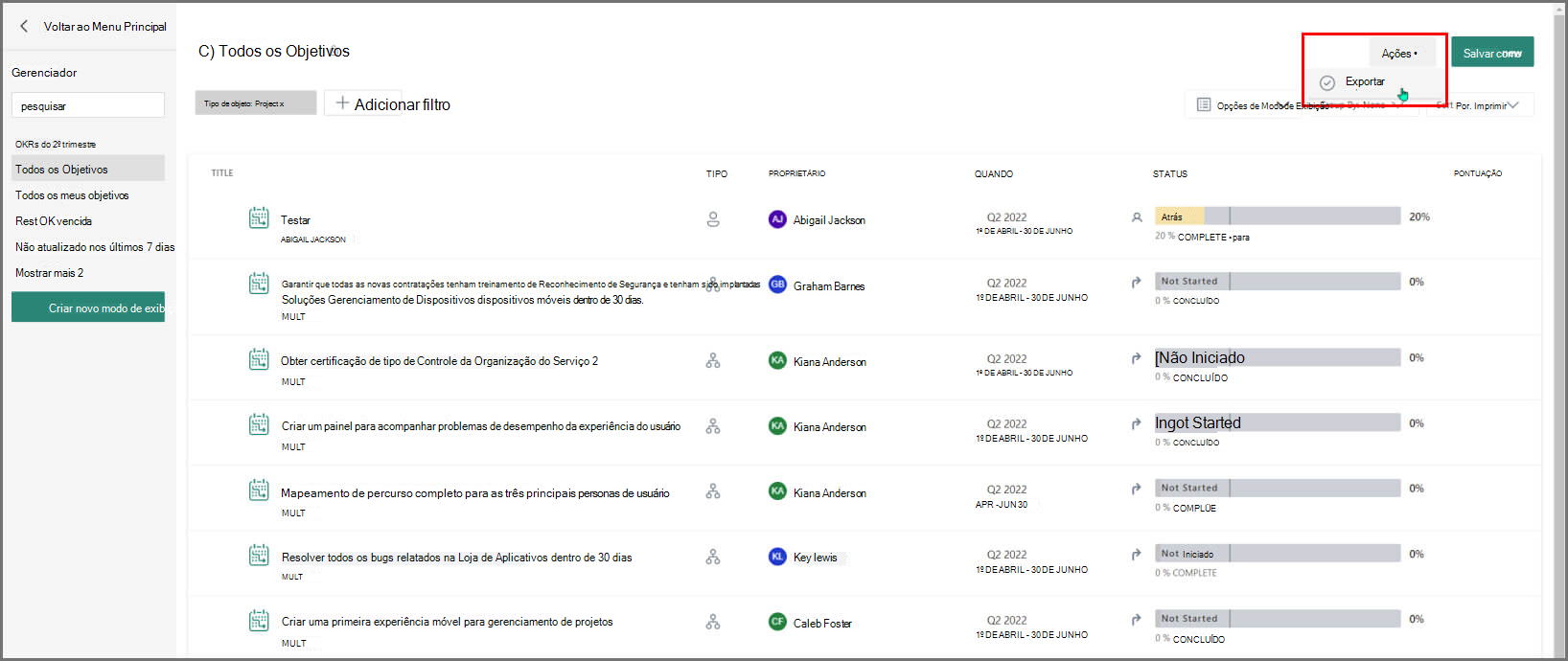
Task: Click rollup arrow icon in Graham Barnes row
Action: click(x=1137, y=283)
